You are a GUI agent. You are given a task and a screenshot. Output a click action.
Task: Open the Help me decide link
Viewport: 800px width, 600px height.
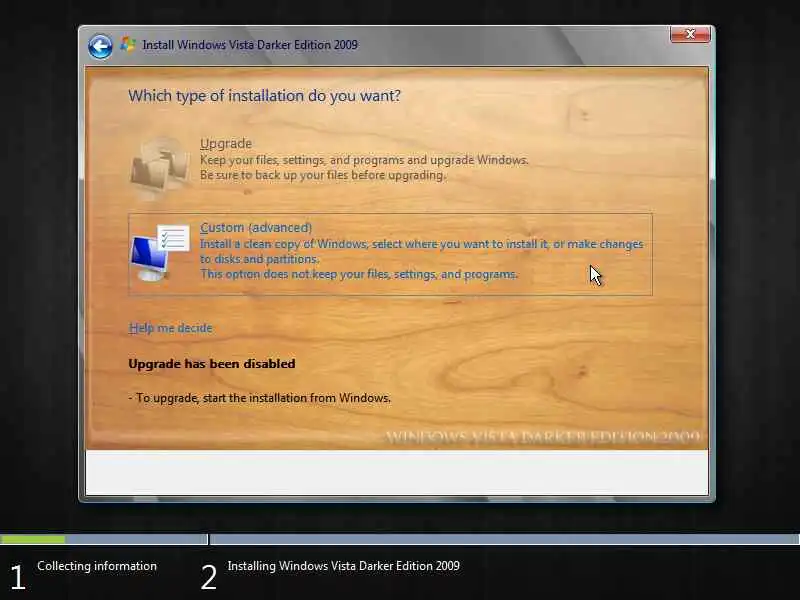click(x=170, y=328)
